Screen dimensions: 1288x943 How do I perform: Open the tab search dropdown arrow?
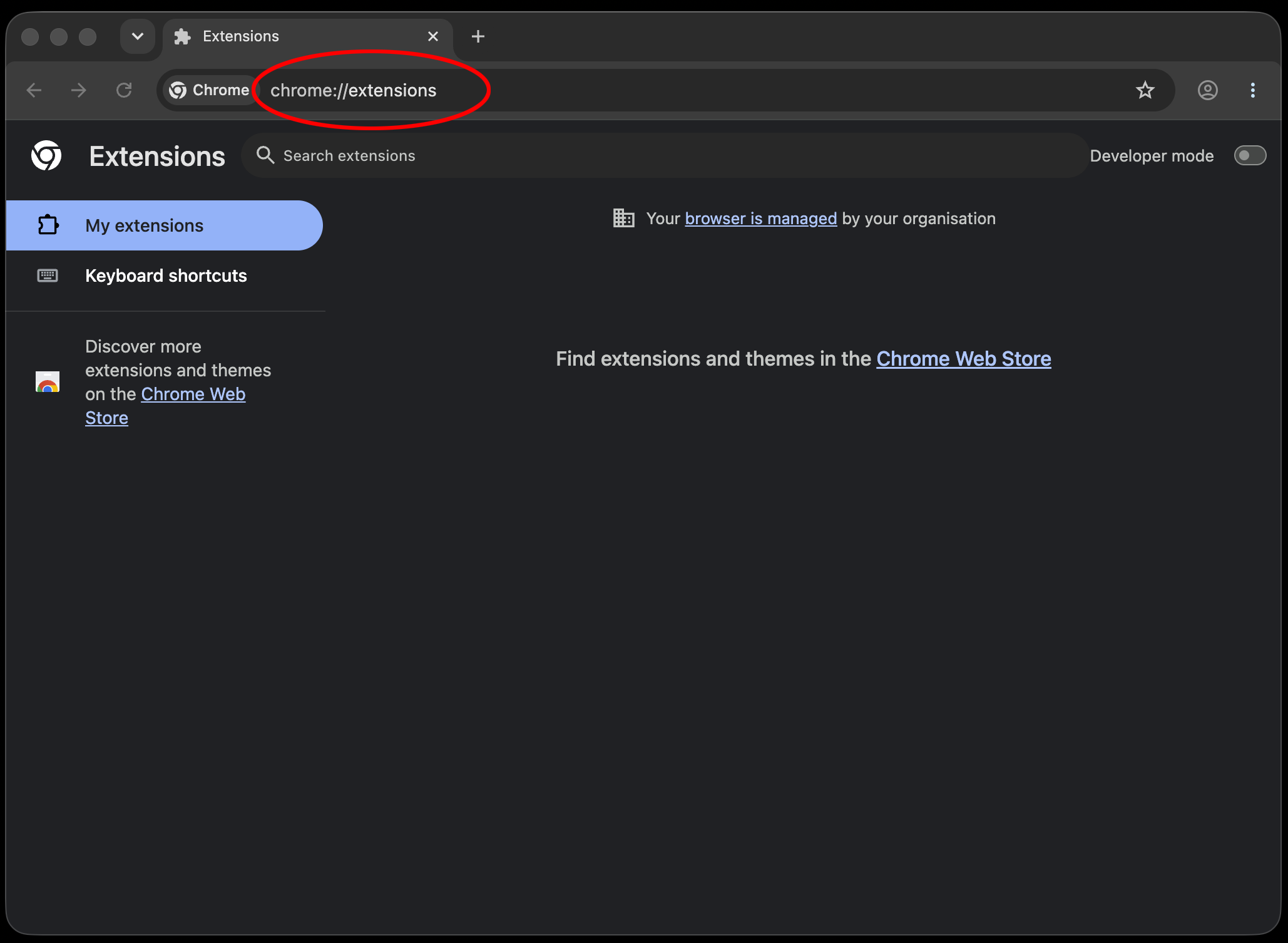click(x=138, y=36)
